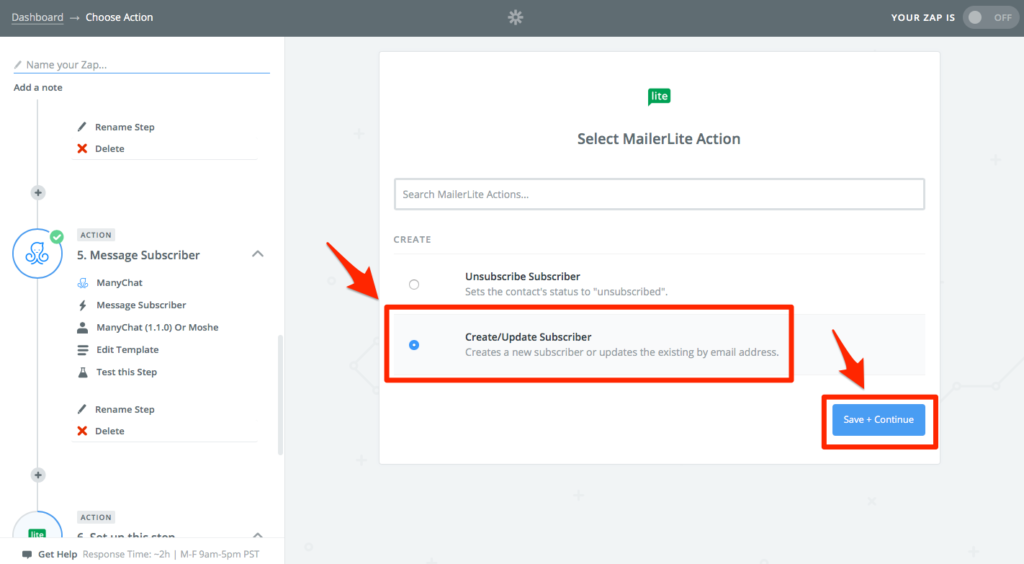Click the pencil icon next to upper Rename Step
Image resolution: width=1024 pixels, height=564 pixels.
[x=82, y=127]
